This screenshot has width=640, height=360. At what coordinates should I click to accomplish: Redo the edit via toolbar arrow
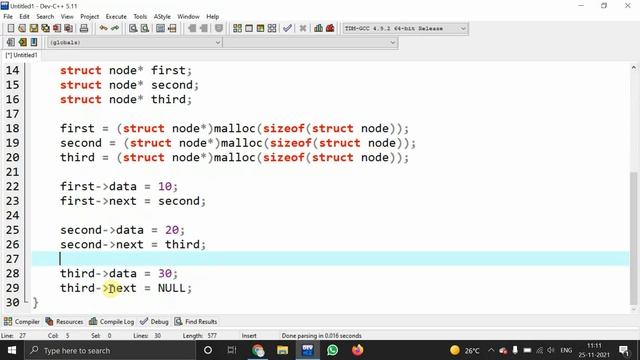point(115,28)
